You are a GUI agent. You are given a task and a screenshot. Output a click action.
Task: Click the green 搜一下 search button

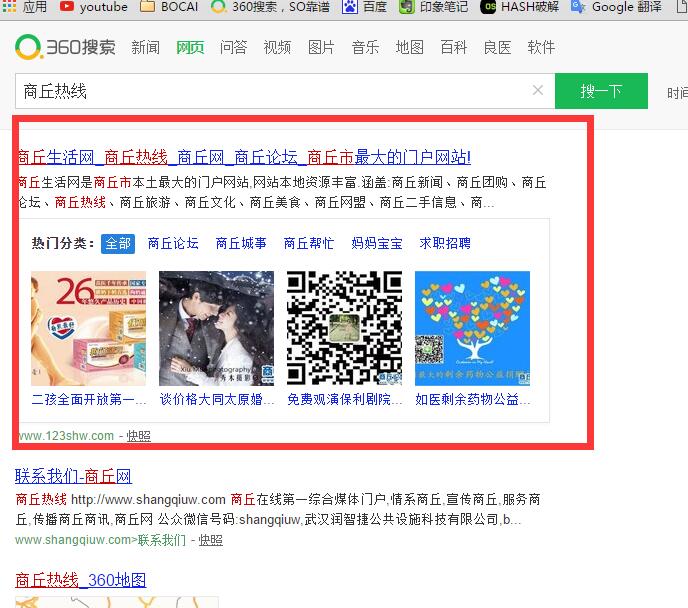(601, 91)
